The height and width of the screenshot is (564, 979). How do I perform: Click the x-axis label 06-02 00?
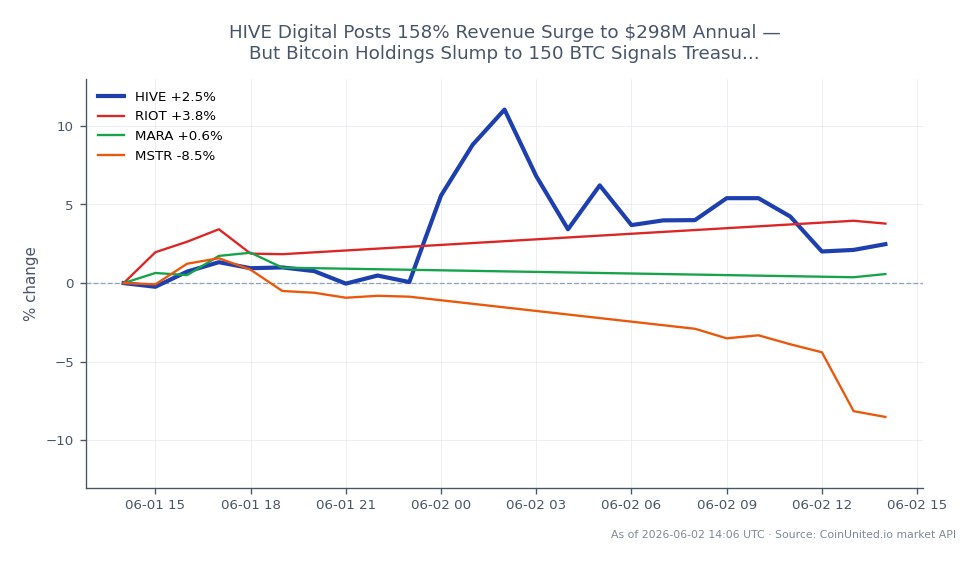[441, 505]
